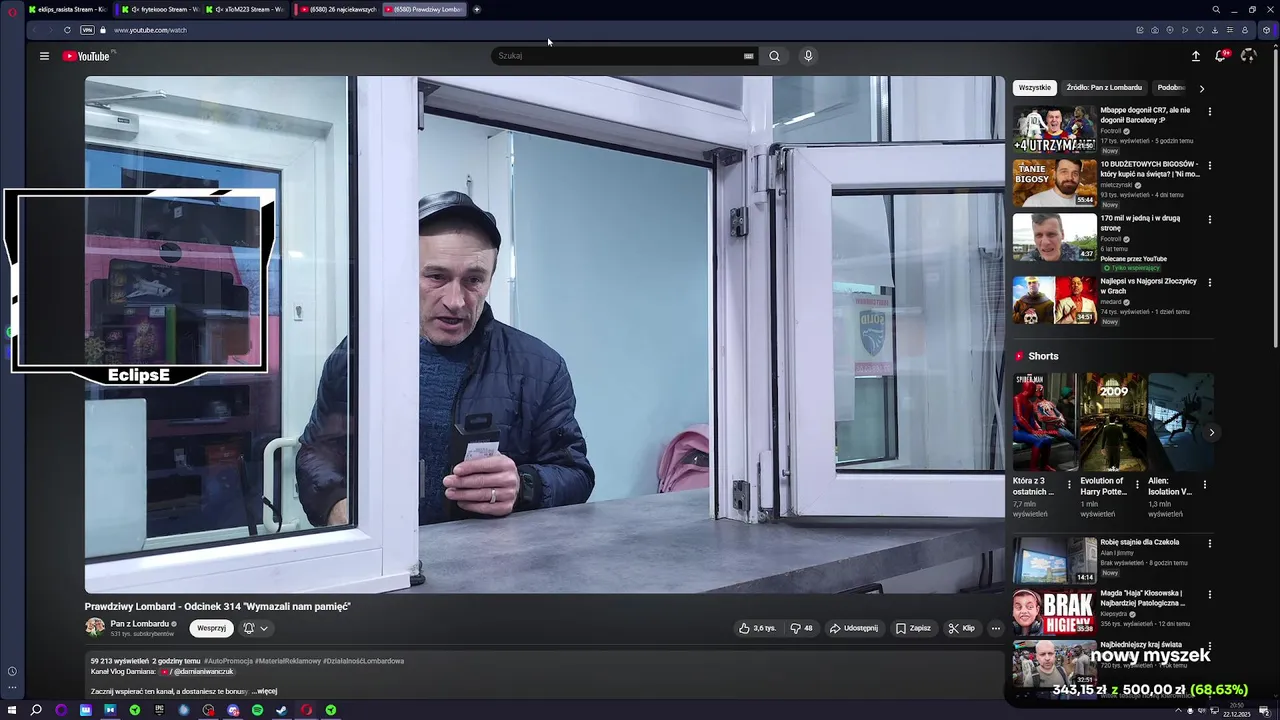This screenshot has width=1280, height=720.
Task: Open the Alien: Isolation short
Action: (x=1181, y=422)
